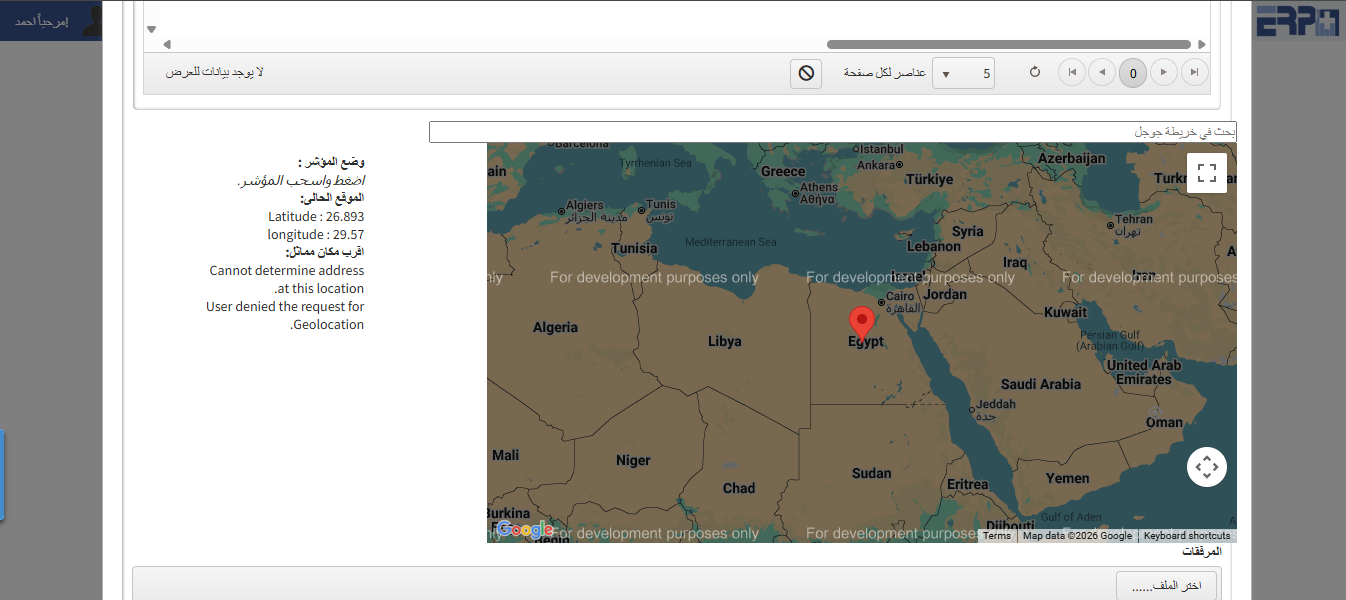Viewport: 1346px width, 600px height.
Task: Open the items per page dropdown
Action: pyautogui.click(x=963, y=73)
